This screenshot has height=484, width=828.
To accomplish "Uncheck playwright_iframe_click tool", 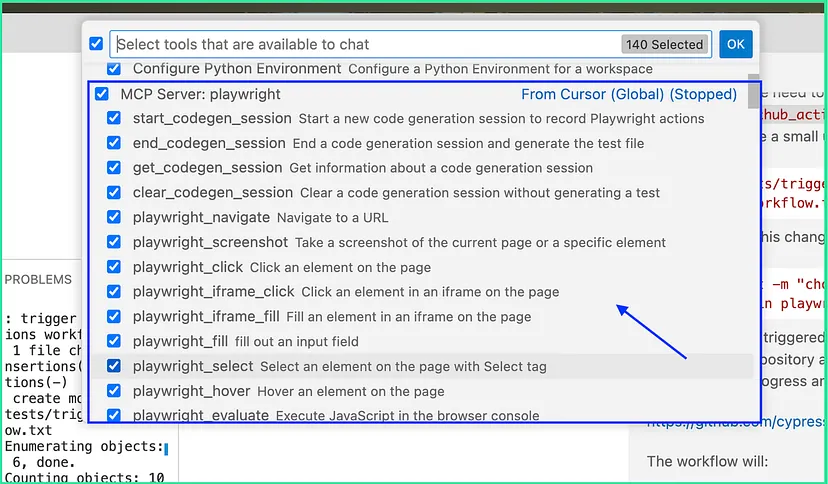I will 114,292.
